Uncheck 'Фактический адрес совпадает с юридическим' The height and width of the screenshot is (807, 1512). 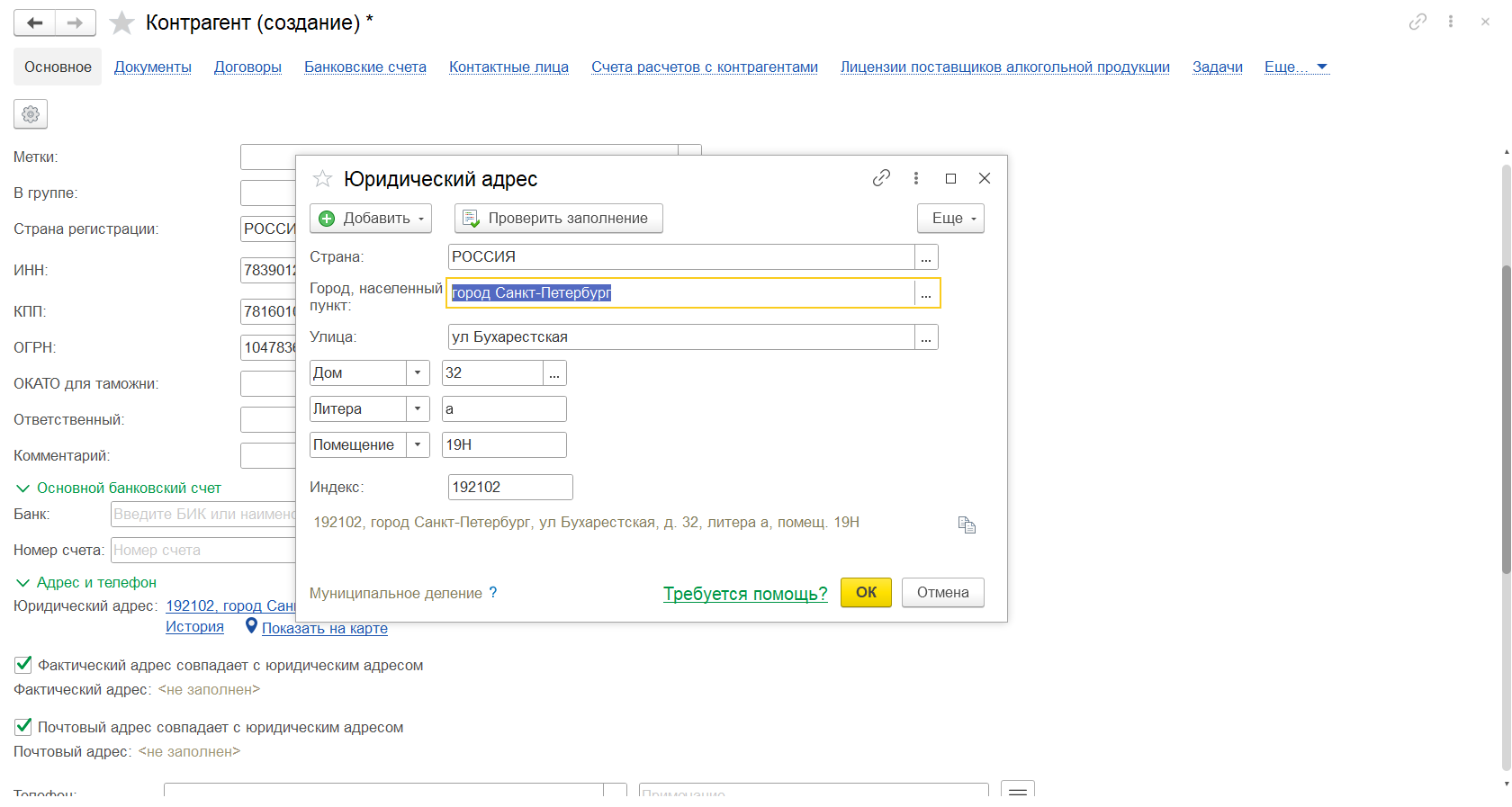(x=23, y=665)
